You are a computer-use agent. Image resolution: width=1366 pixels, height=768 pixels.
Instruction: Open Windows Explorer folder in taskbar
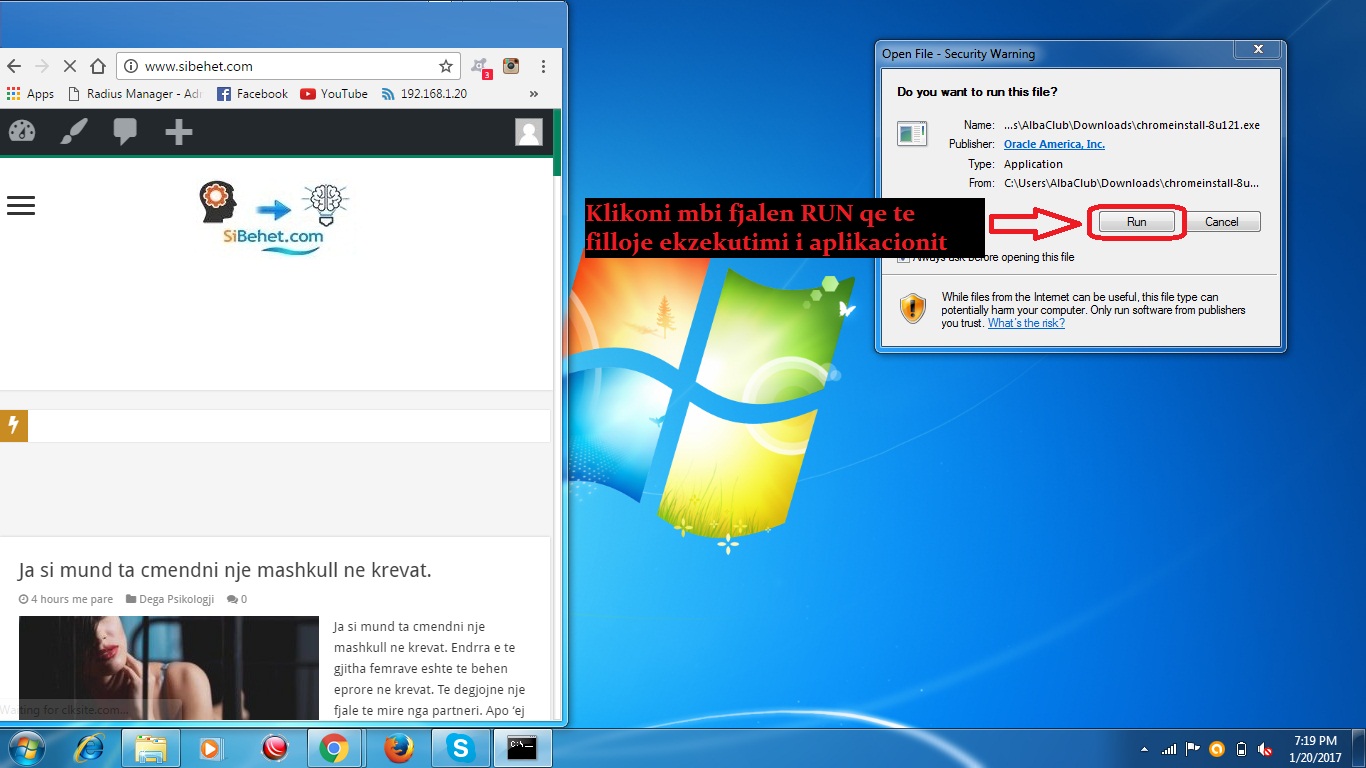coord(151,748)
